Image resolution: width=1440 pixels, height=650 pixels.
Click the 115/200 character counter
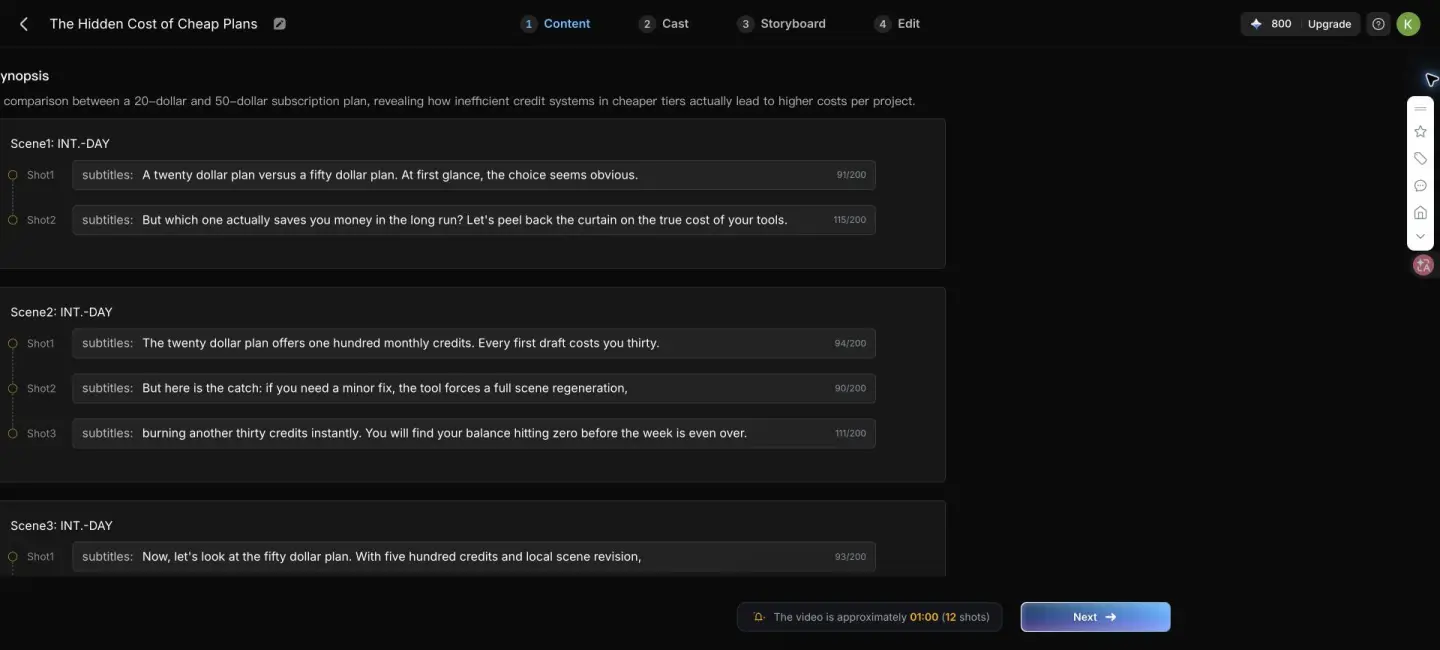point(850,220)
